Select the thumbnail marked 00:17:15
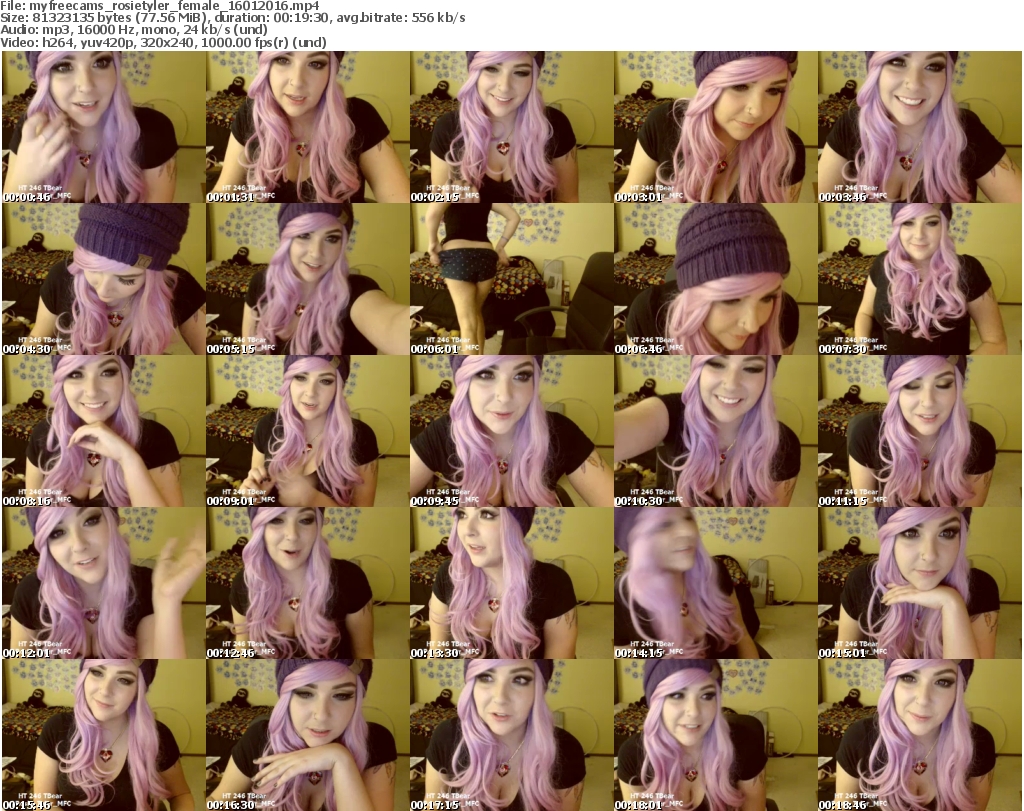This screenshot has width=1024, height=811. pyautogui.click(x=512, y=735)
